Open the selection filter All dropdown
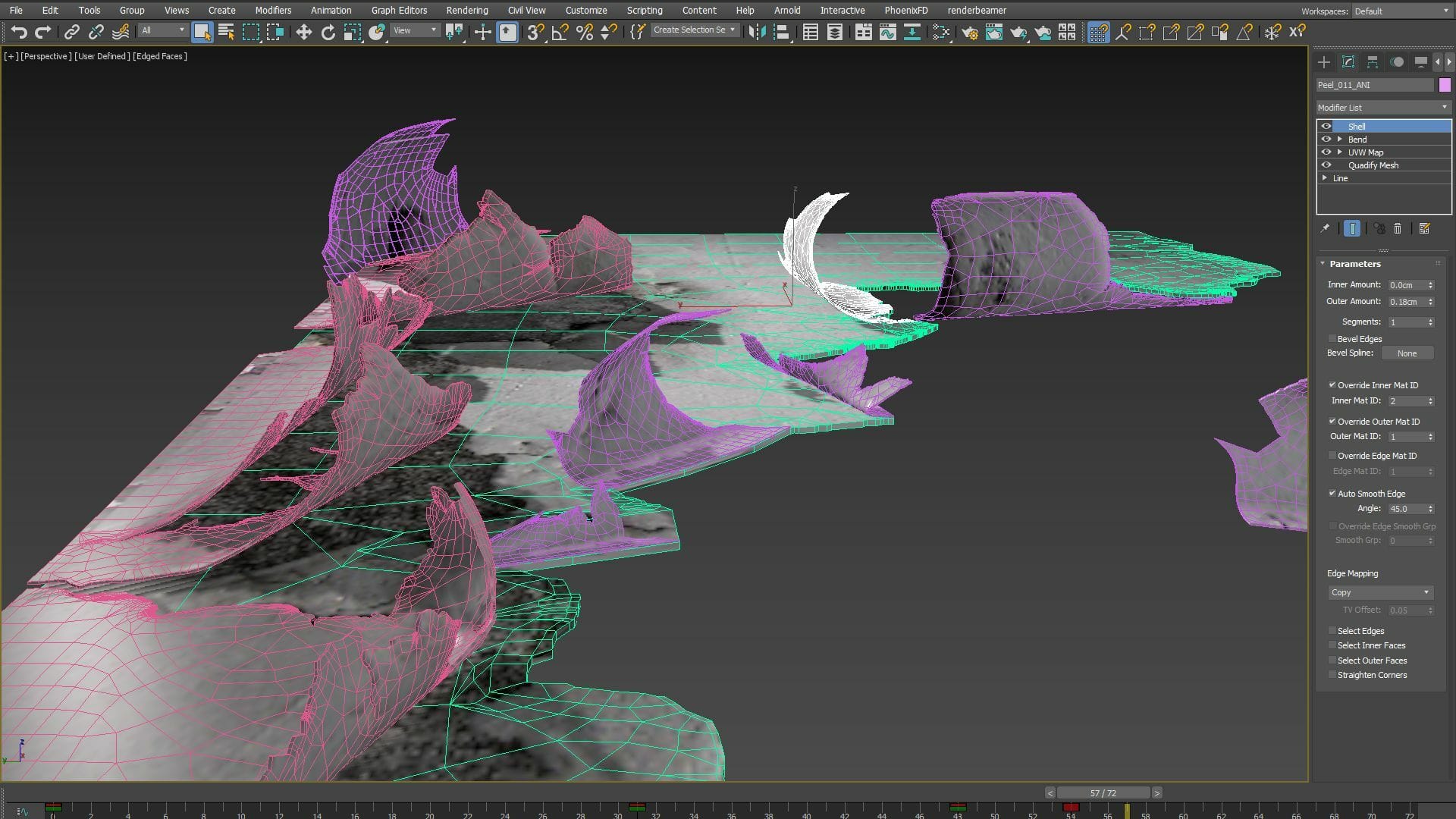 pyautogui.click(x=163, y=30)
